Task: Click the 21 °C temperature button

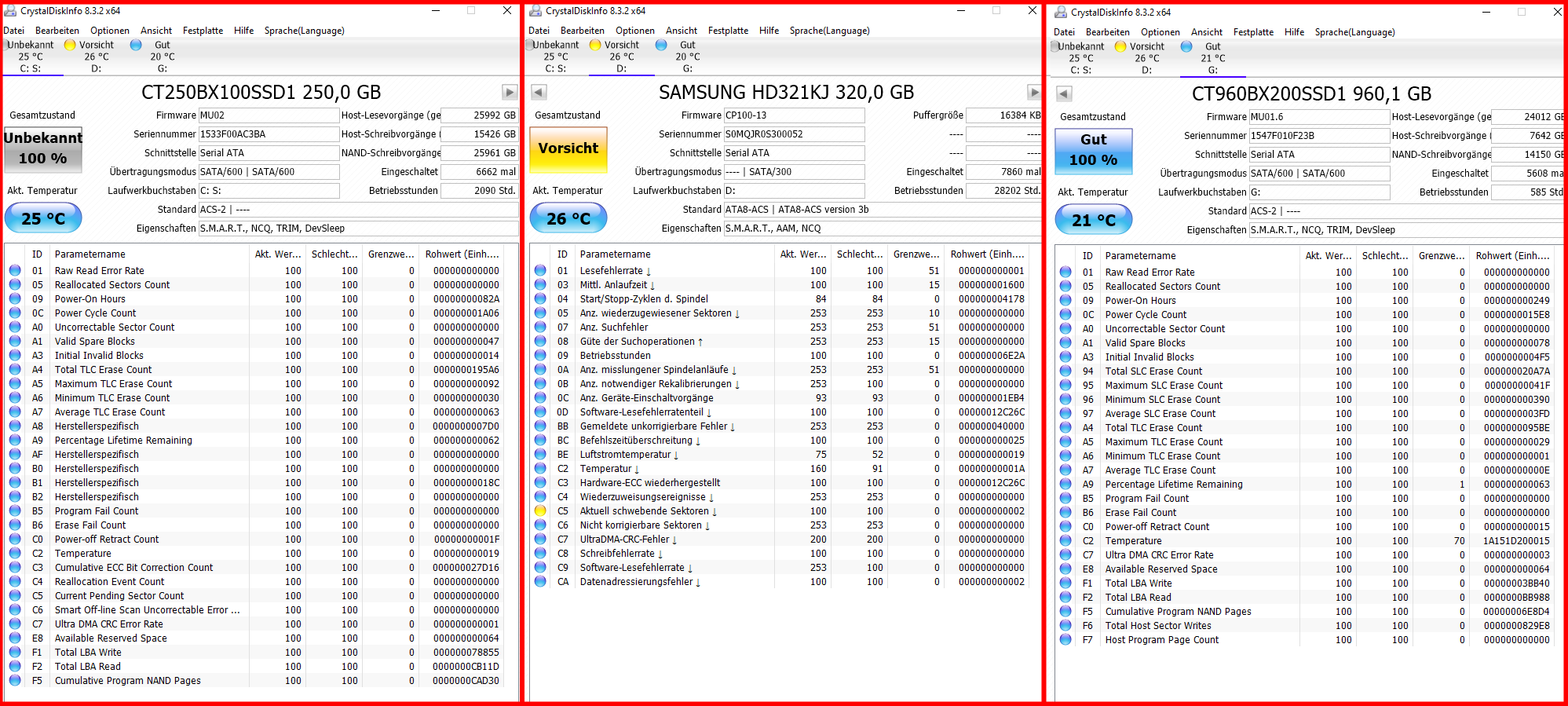Action: click(x=1094, y=220)
